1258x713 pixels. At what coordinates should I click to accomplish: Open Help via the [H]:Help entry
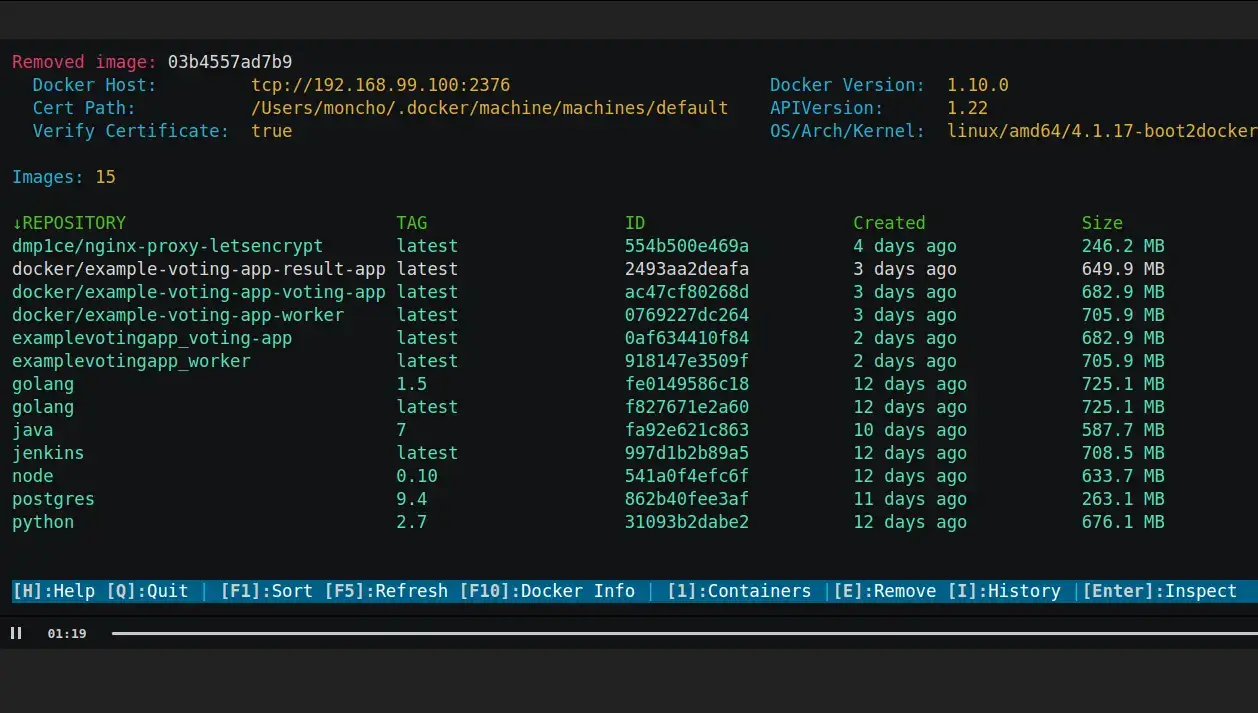tap(53, 591)
